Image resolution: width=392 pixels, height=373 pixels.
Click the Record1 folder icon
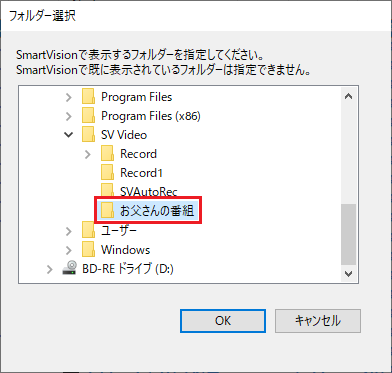(107, 173)
